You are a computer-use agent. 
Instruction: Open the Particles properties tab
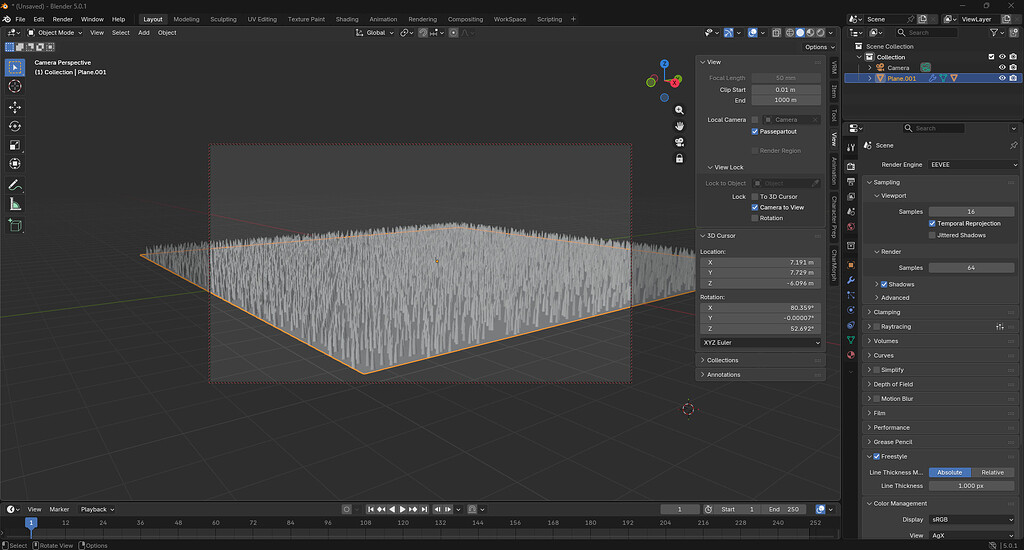851,295
